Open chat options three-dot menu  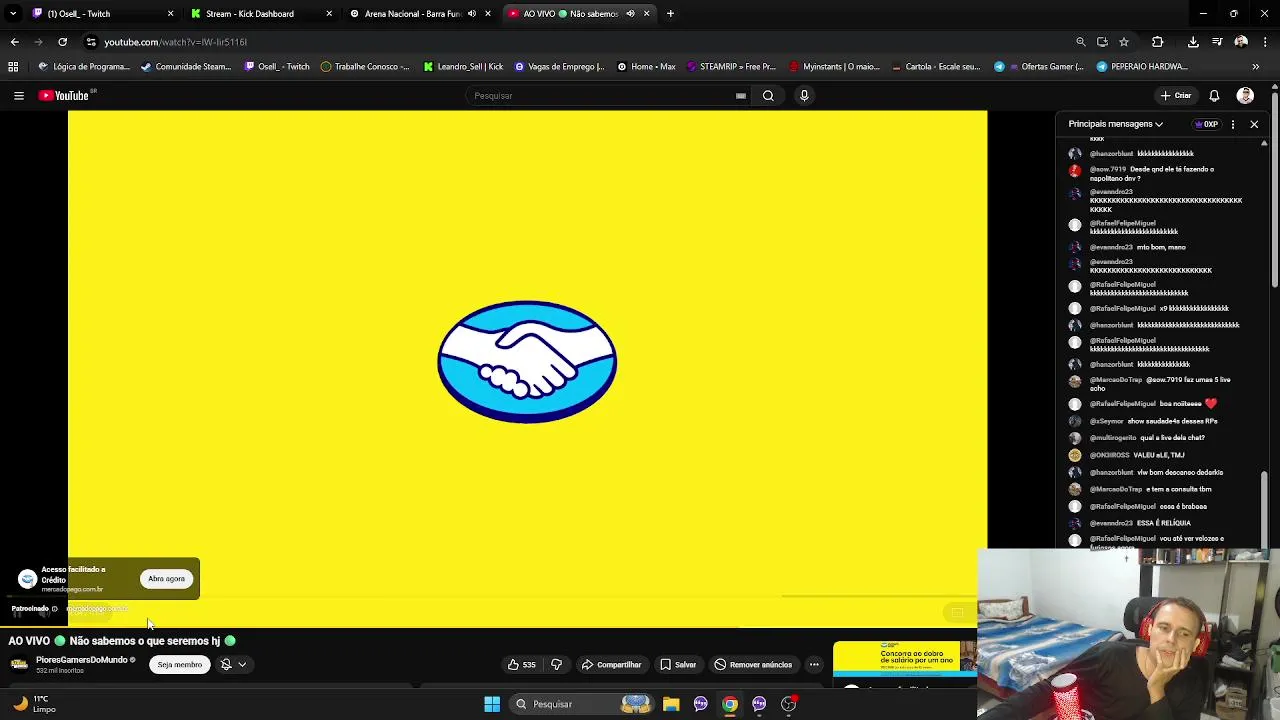tap(1233, 124)
